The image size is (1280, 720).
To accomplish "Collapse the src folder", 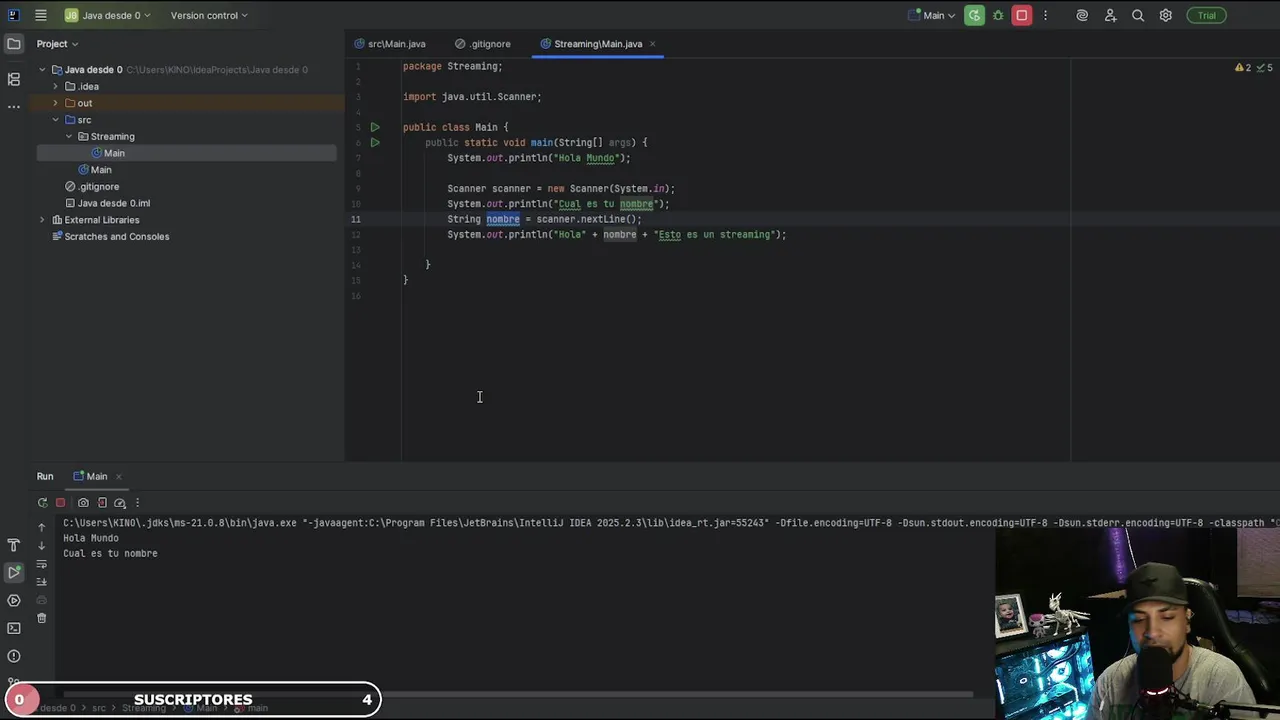I will coord(56,120).
